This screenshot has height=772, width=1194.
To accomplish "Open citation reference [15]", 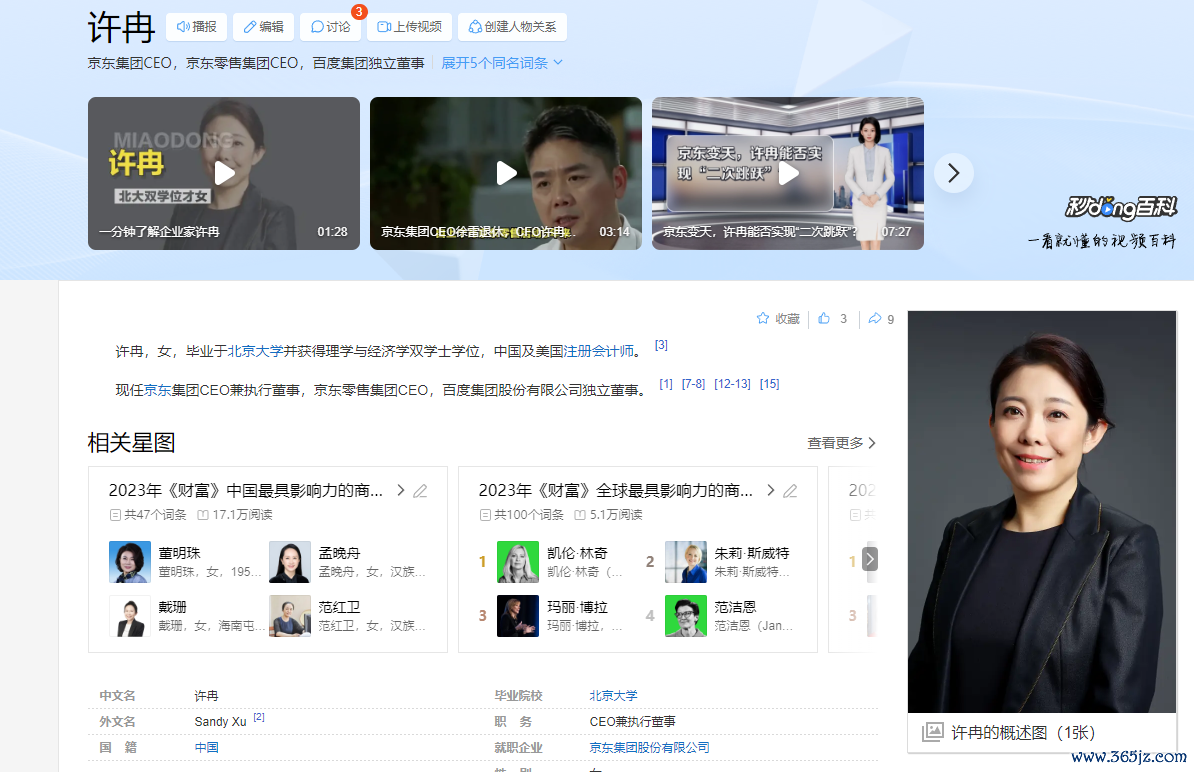I will point(770,384).
